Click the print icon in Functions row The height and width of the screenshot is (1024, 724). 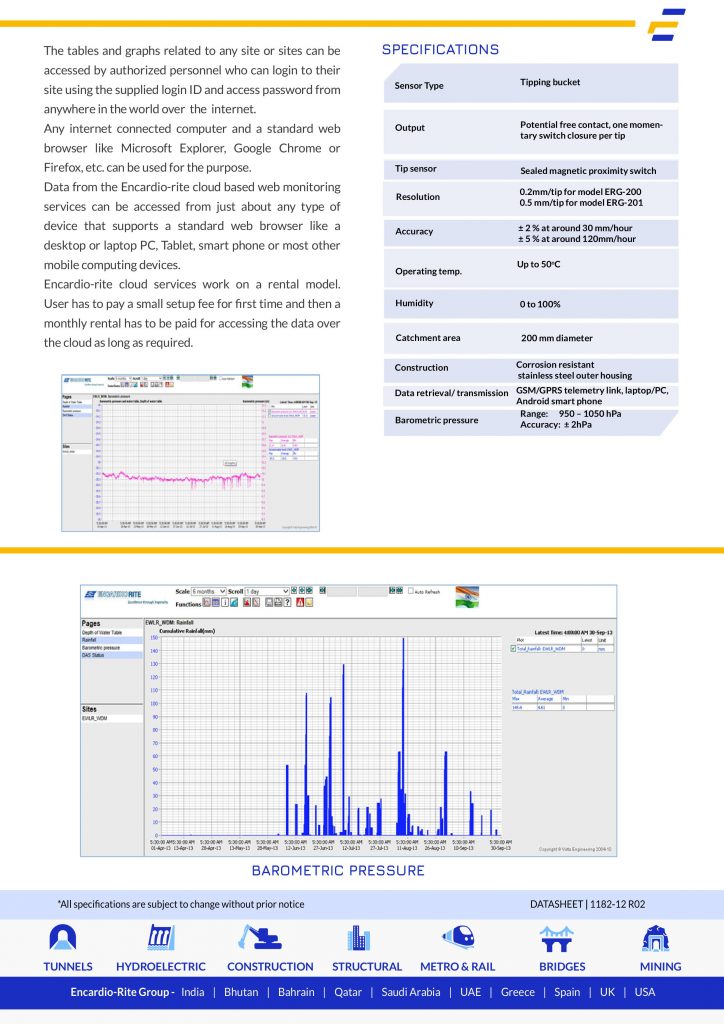(278, 602)
